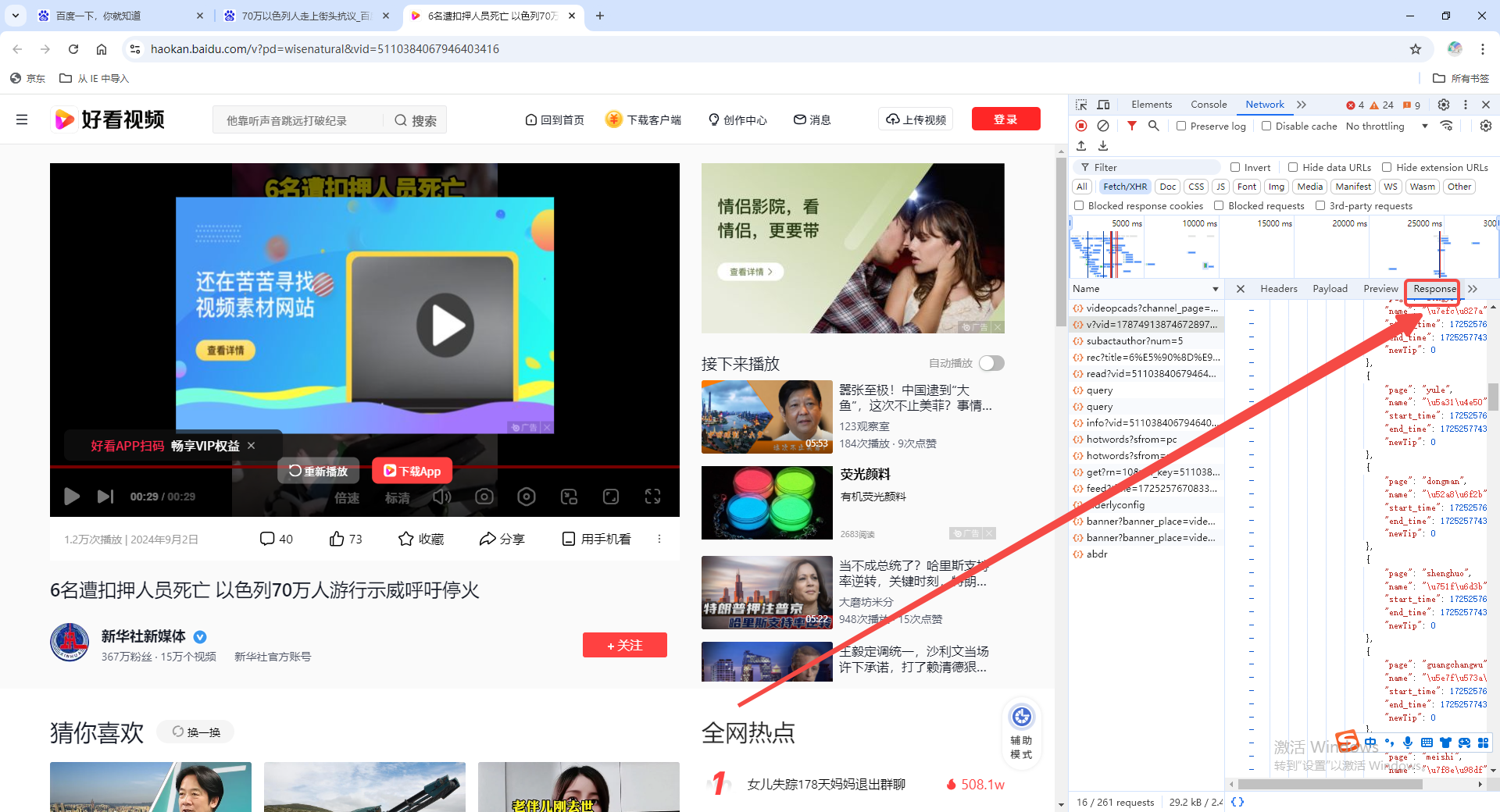This screenshot has height=812, width=1500.
Task: Click the red 登录 login button
Action: 1005,119
